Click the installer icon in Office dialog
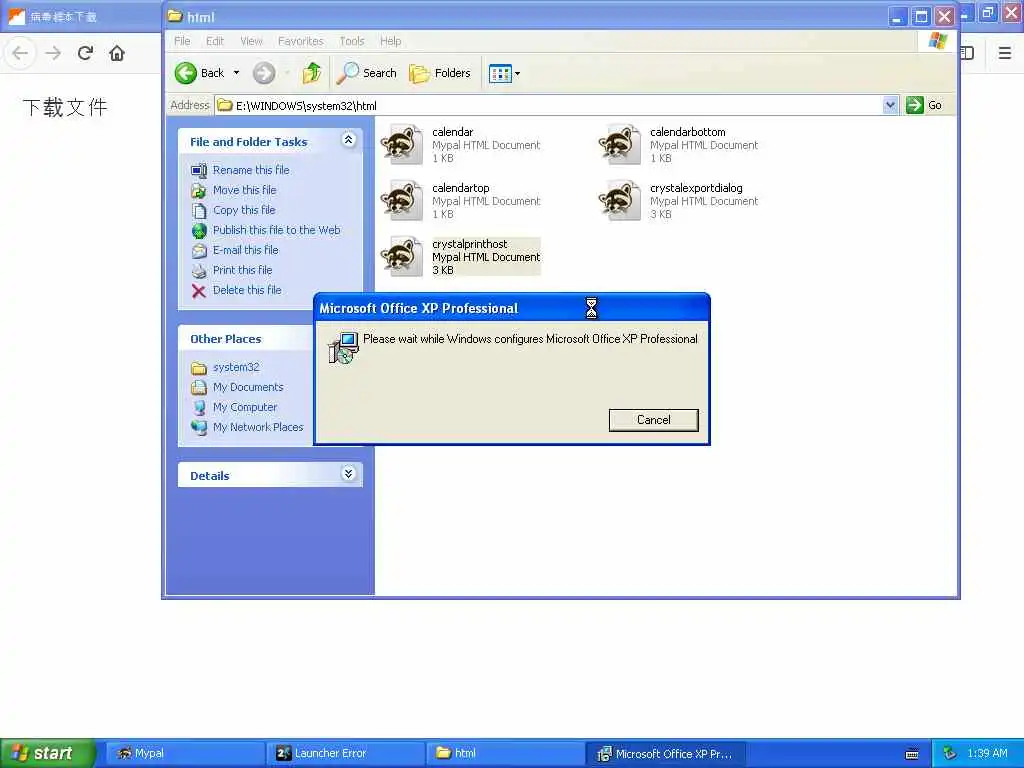The image size is (1024, 768). coord(344,348)
